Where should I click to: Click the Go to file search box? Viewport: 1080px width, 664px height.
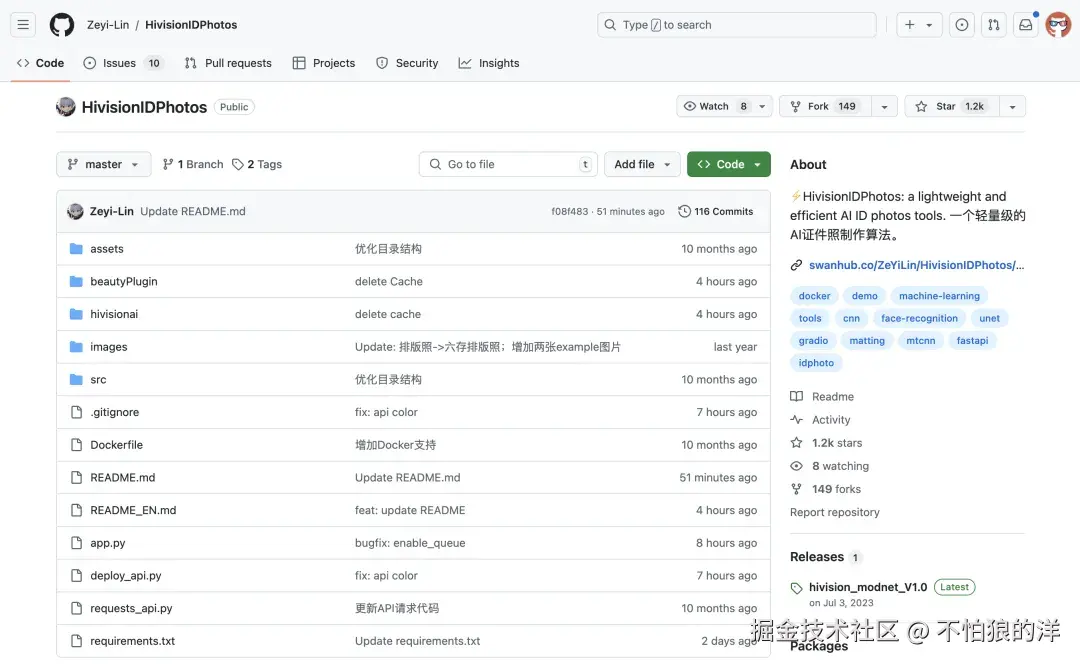coord(508,164)
